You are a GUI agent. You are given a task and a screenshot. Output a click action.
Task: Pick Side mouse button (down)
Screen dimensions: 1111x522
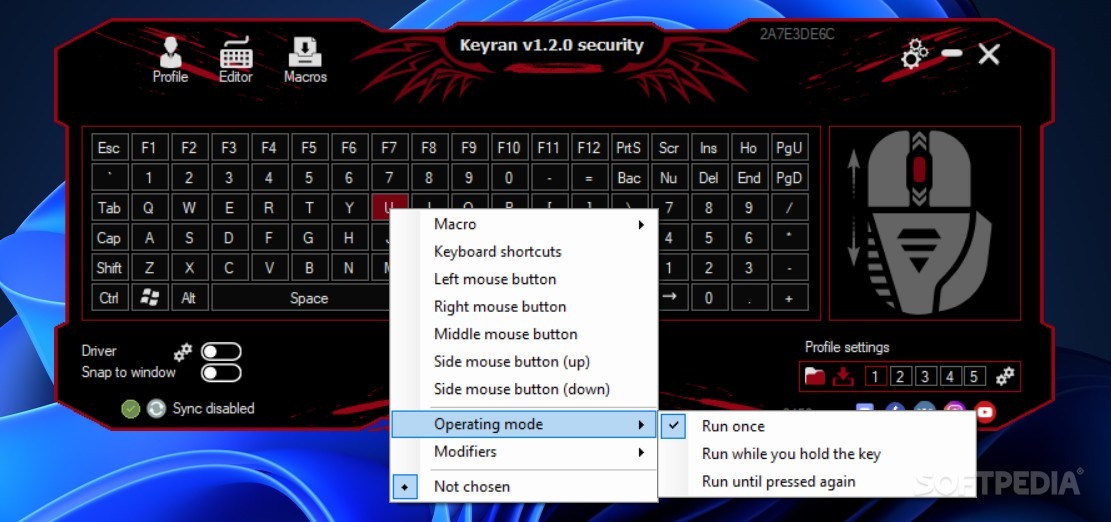(x=524, y=389)
